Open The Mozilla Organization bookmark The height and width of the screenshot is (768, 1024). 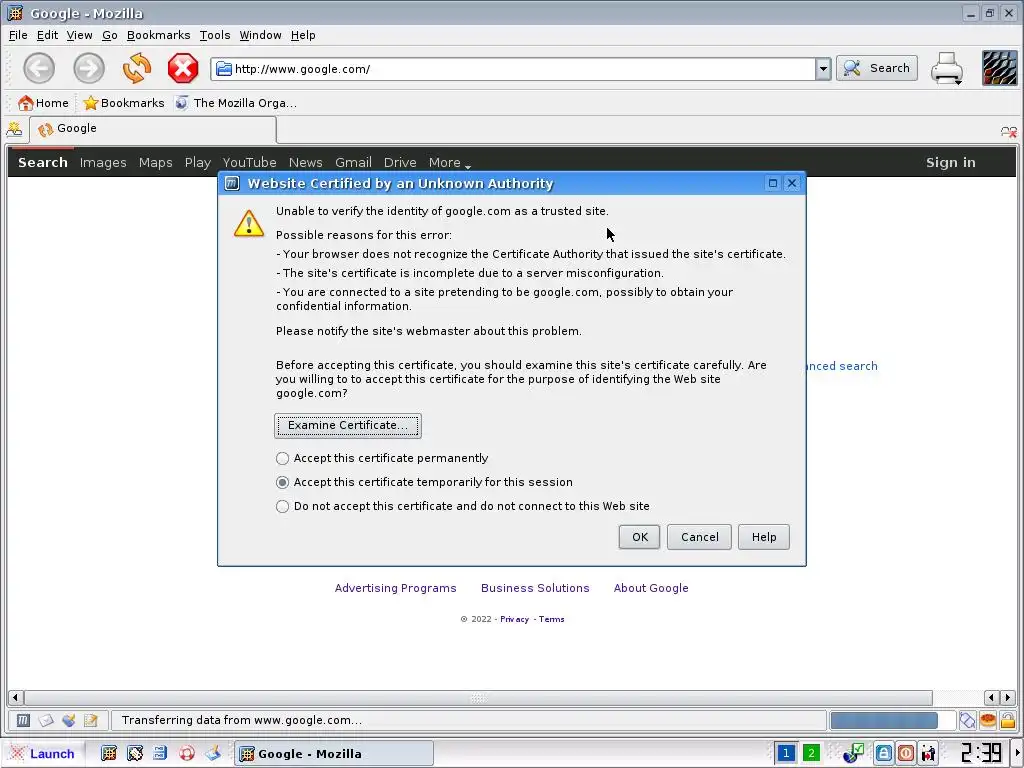tap(236, 103)
